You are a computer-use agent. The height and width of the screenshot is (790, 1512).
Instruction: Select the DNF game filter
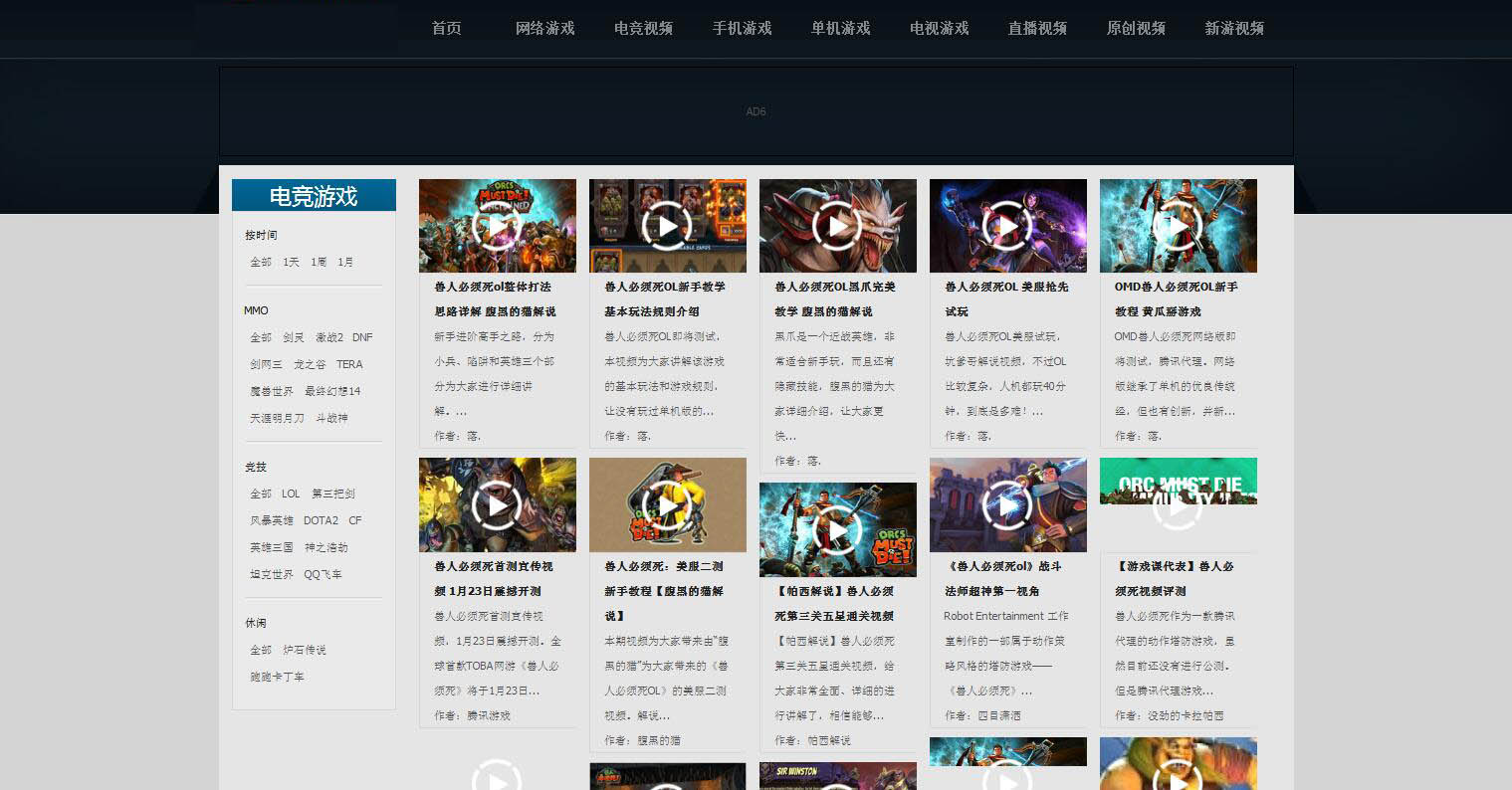362,337
